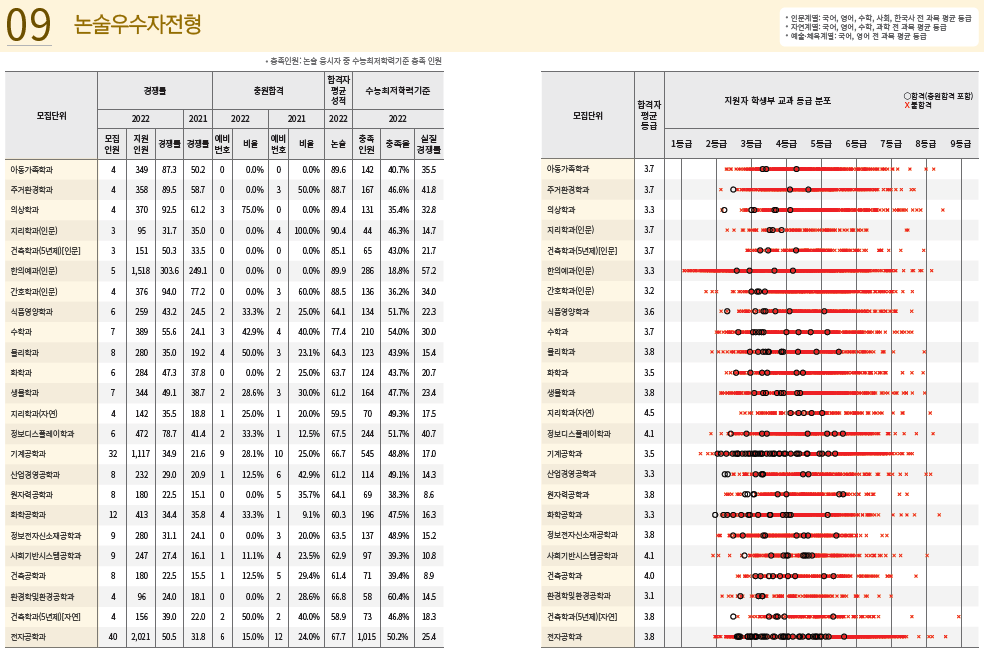Click the 5등급 axis label
This screenshot has width=984, height=651.
(820, 144)
